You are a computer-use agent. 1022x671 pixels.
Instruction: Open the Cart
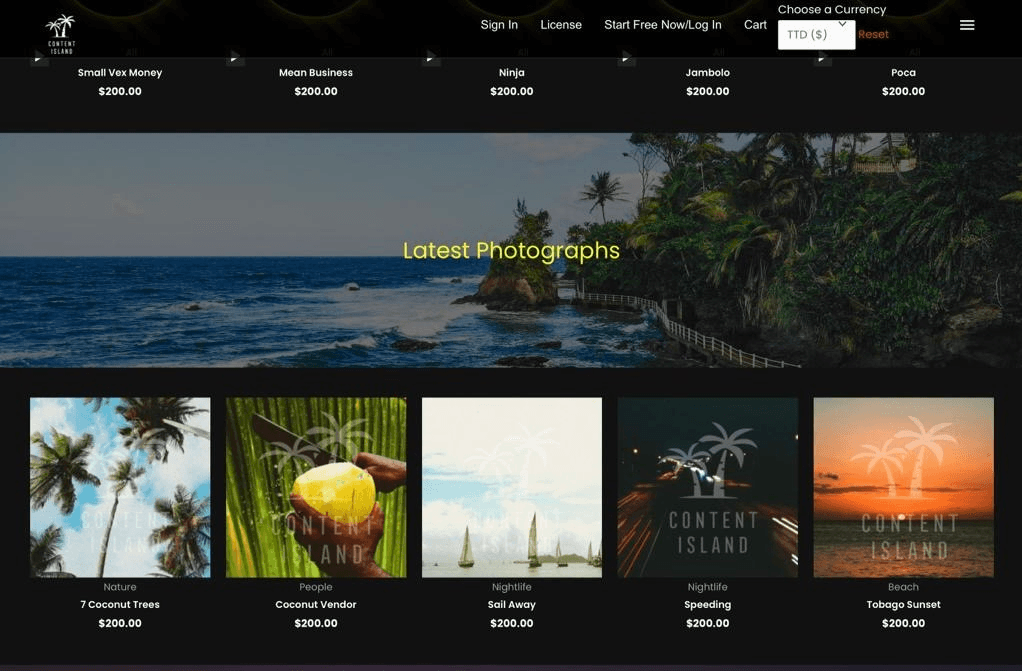755,25
